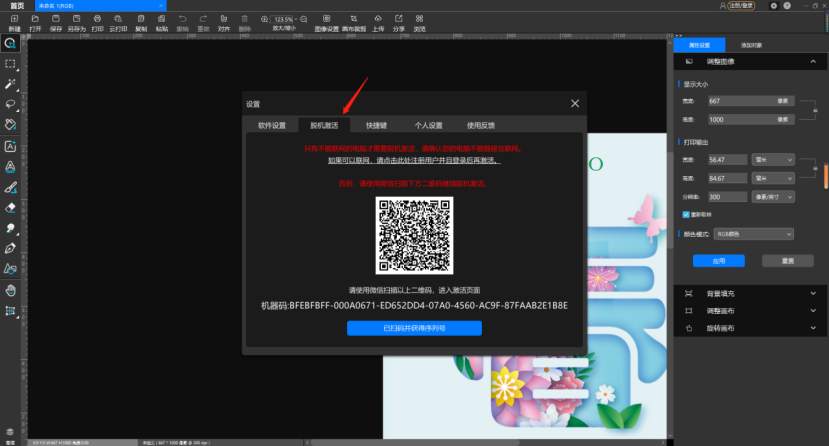
Task: Select the Zoom magnifier tool in left toolbar
Action: click(x=11, y=43)
